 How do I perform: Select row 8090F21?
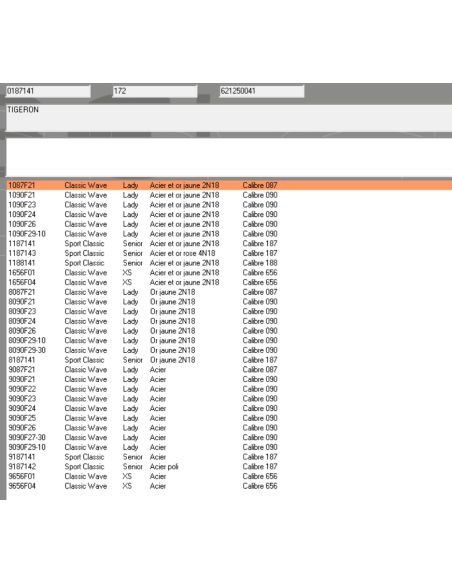pos(229,301)
